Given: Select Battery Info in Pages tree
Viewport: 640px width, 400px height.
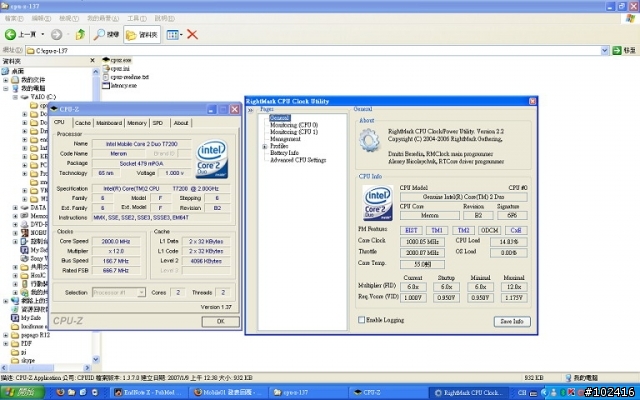Looking at the screenshot, I should click(286, 152).
